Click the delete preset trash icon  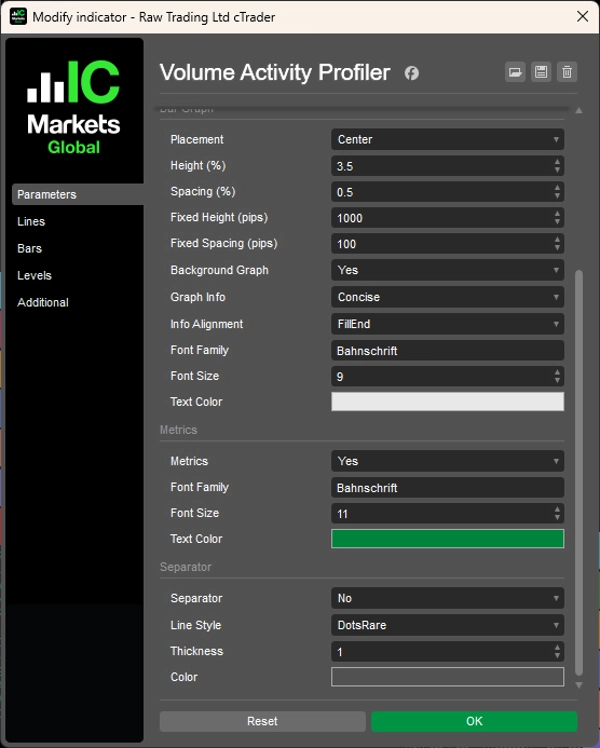(x=567, y=73)
